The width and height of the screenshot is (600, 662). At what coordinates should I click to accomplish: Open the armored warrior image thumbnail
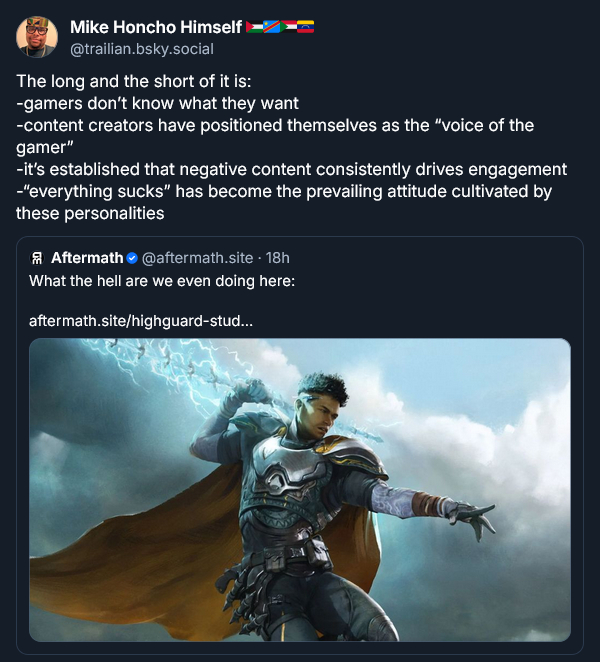tap(299, 490)
